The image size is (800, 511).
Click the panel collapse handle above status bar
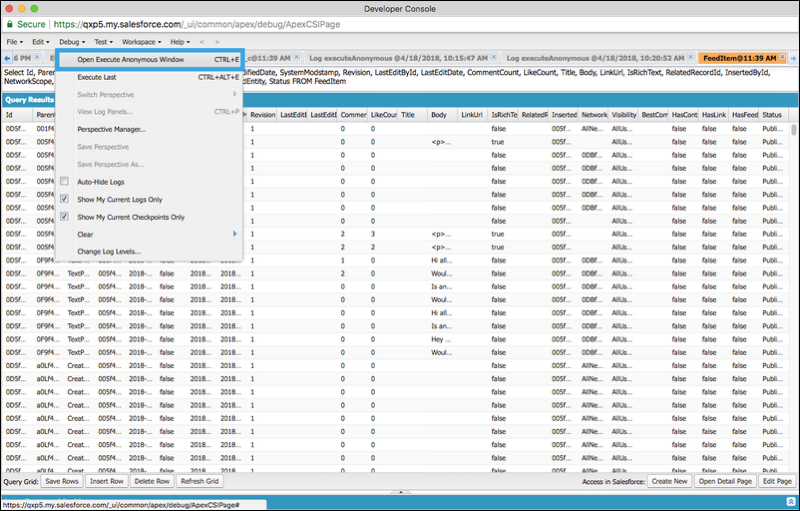pyautogui.click(x=400, y=492)
